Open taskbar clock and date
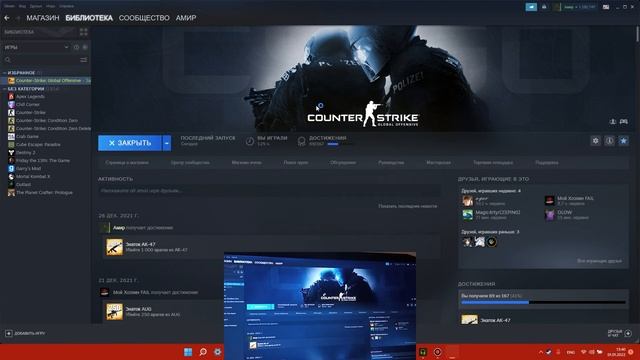 pos(616,352)
